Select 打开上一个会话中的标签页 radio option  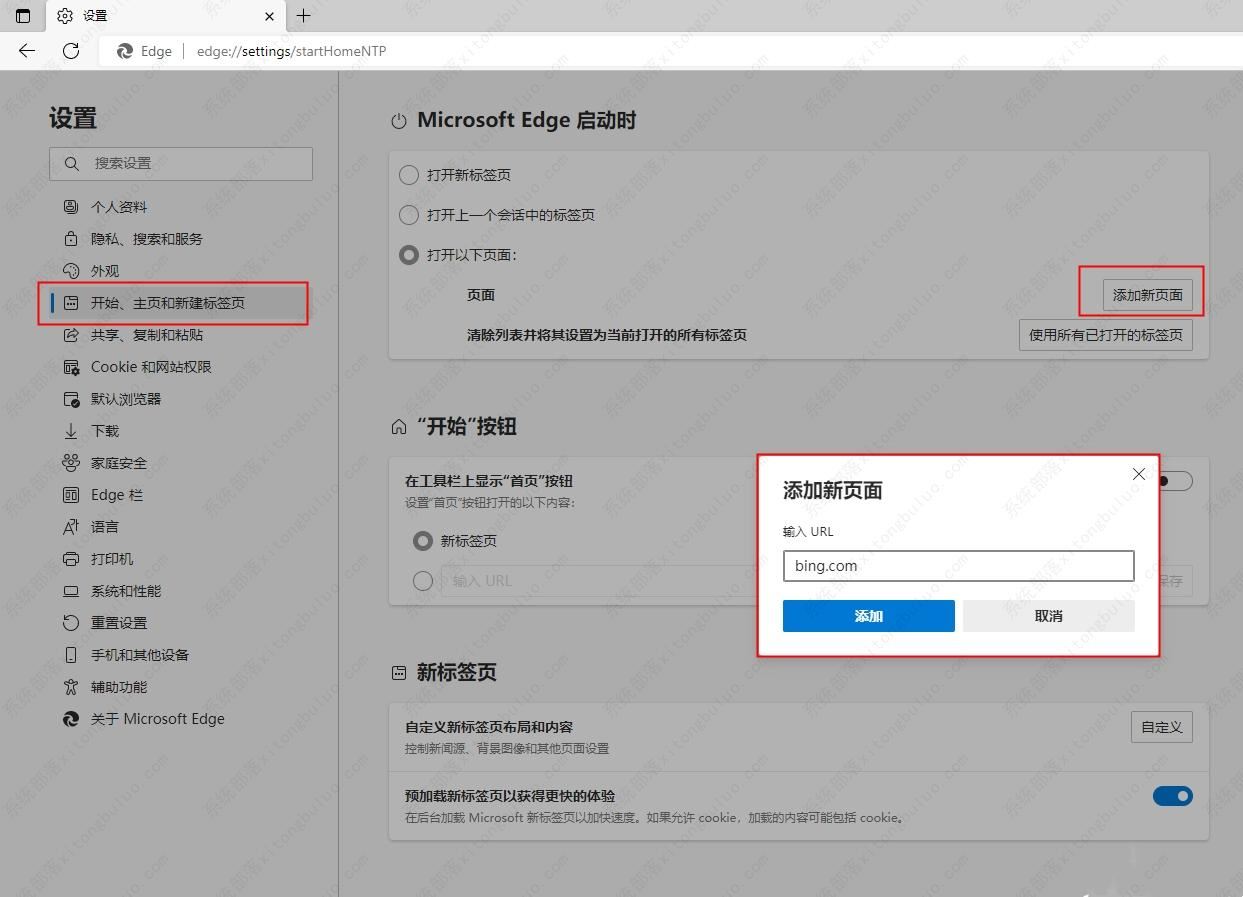pos(409,215)
